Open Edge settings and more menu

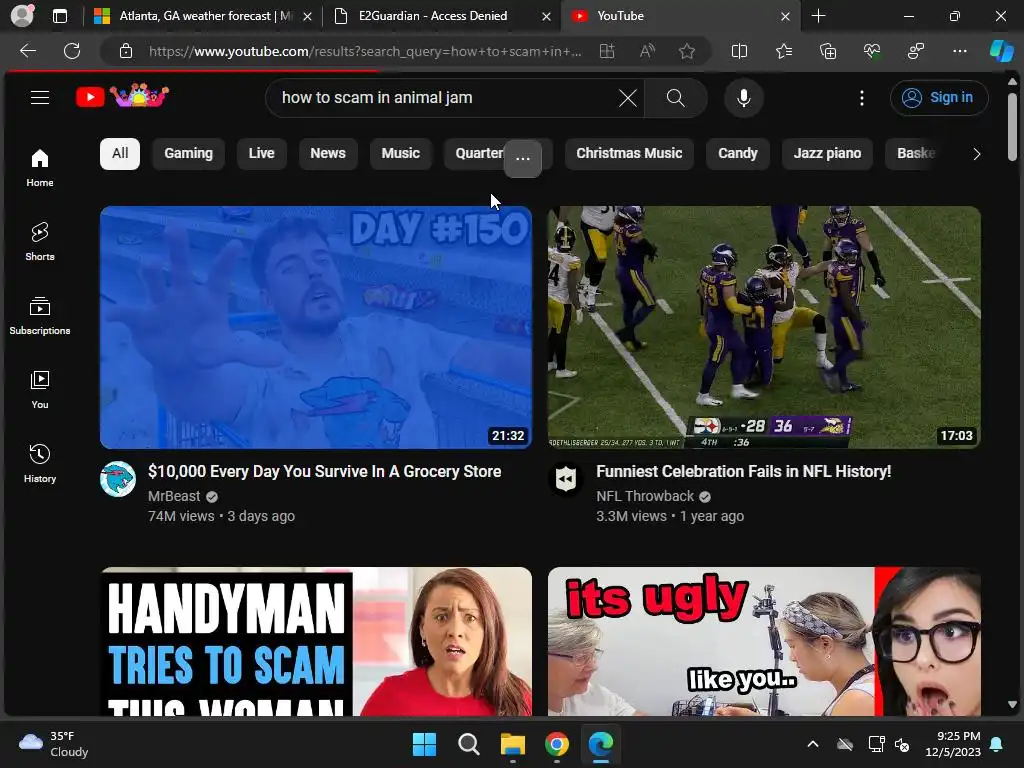click(x=959, y=51)
